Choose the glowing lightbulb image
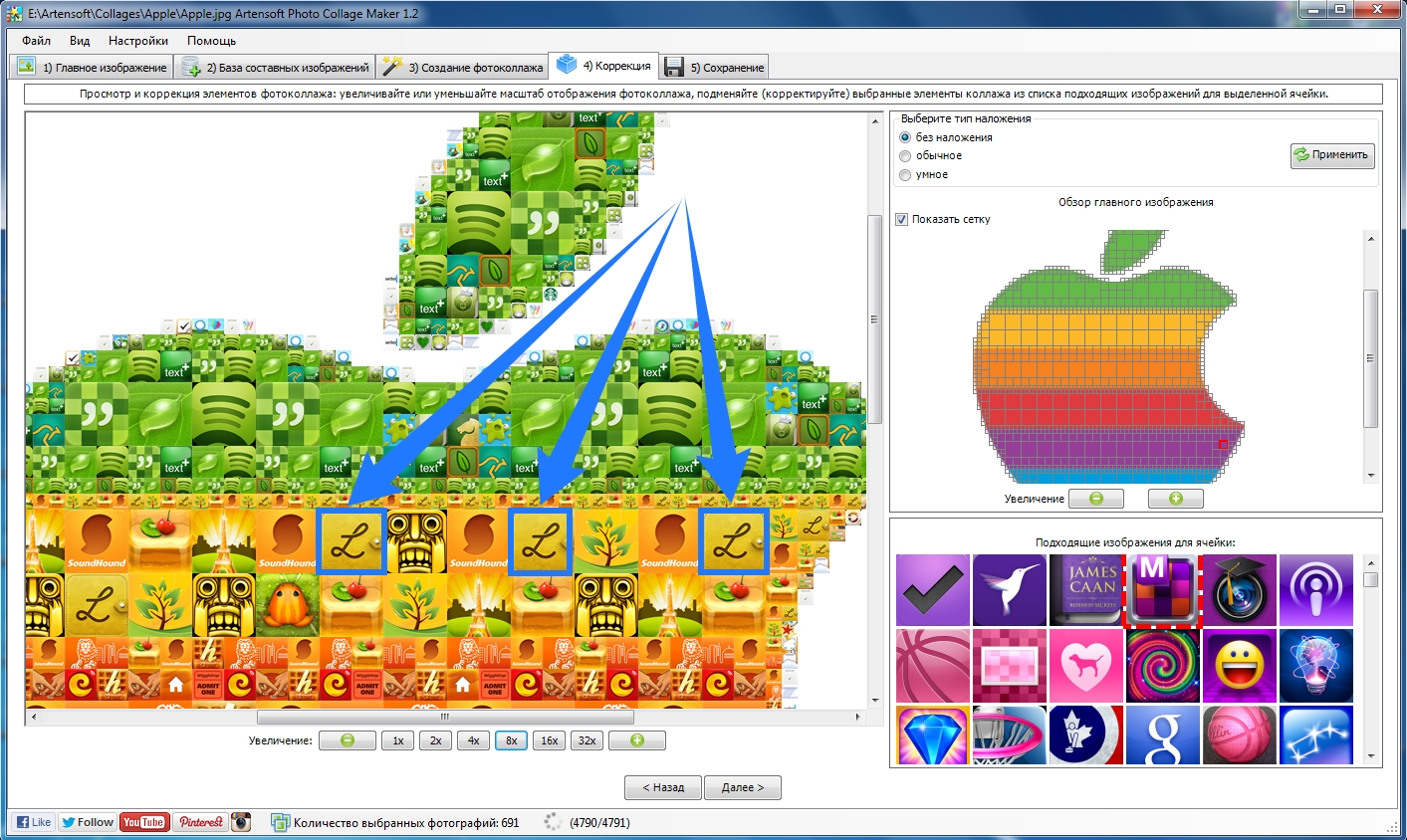Image resolution: width=1407 pixels, height=840 pixels. pyautogui.click(x=1316, y=666)
